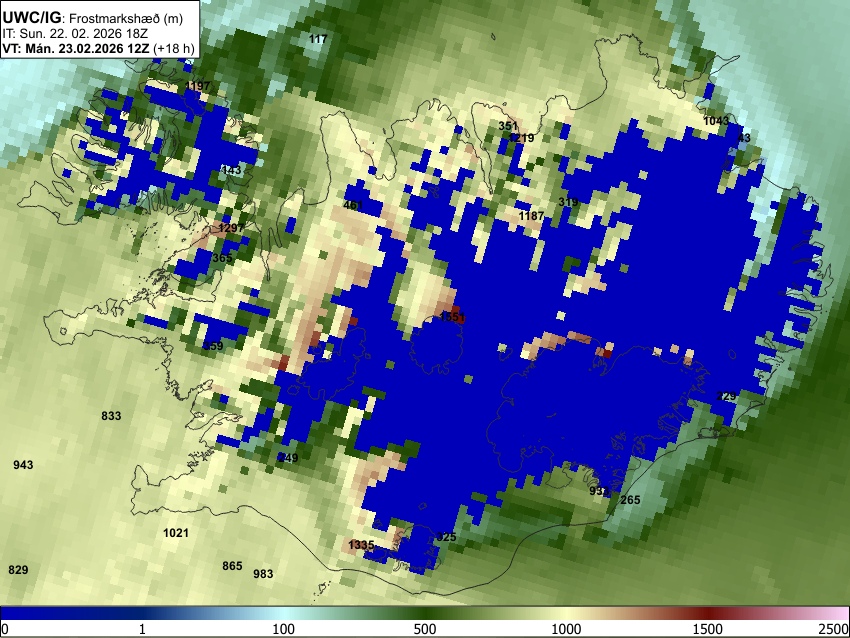Viewport: 850px width, 638px height.
Task: Click the title 'UWC/IG: Frostmarkshæð (m)'
Action: 93,18
